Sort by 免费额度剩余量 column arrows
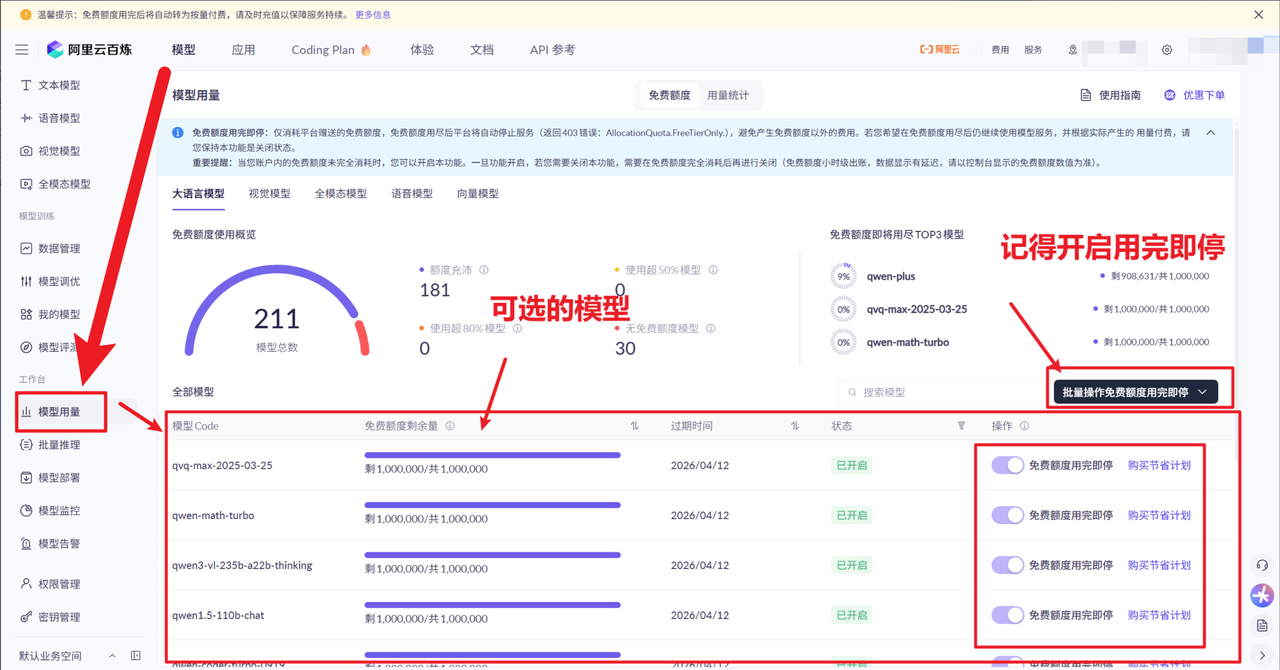 [634, 426]
